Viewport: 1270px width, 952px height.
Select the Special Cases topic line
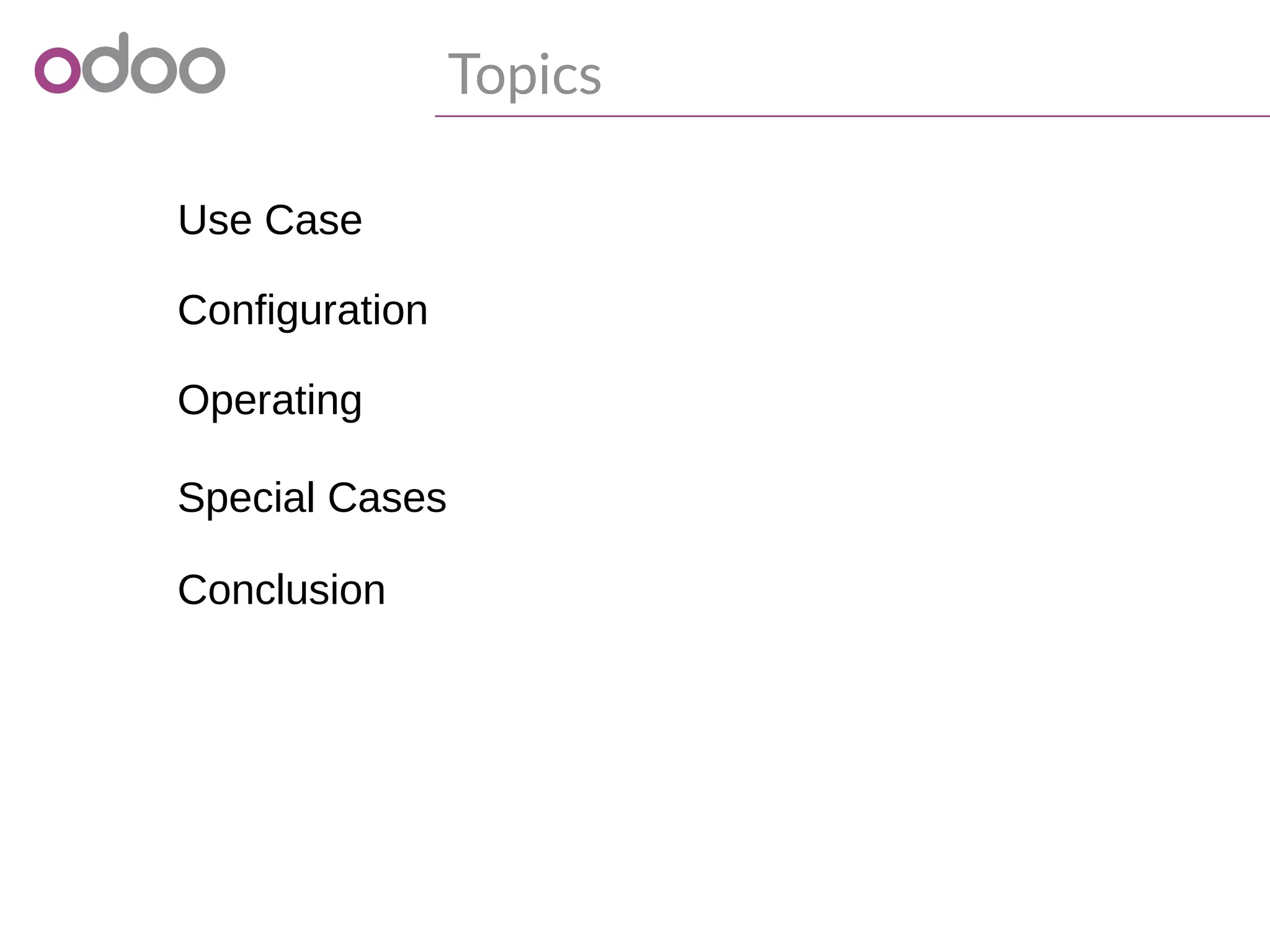tap(312, 498)
